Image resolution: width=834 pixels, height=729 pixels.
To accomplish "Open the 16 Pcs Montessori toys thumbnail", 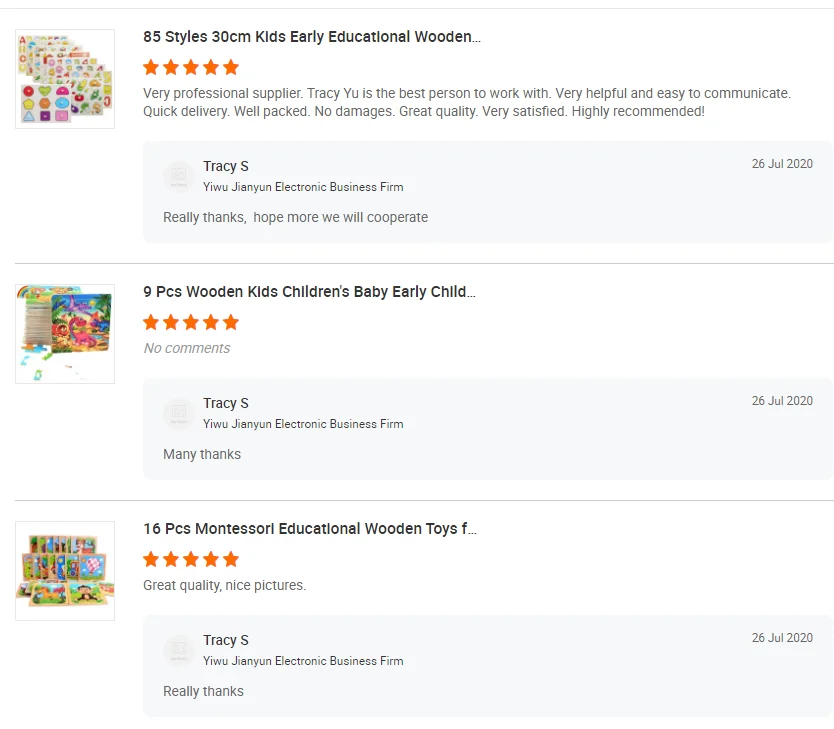I will pos(65,570).
